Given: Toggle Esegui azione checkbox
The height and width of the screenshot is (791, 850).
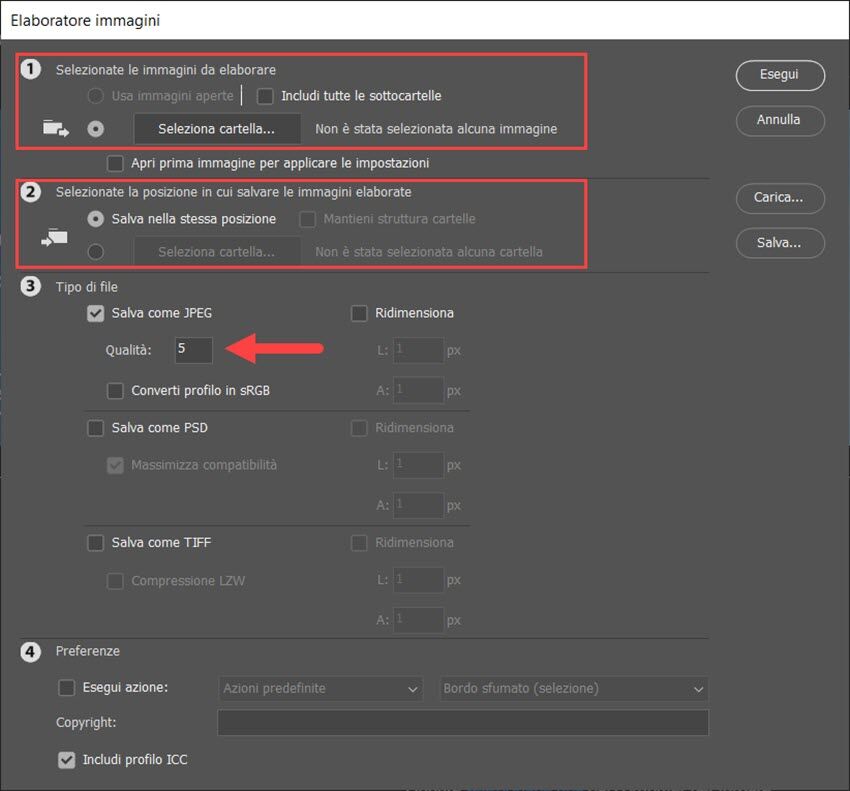Looking at the screenshot, I should click(x=67, y=687).
